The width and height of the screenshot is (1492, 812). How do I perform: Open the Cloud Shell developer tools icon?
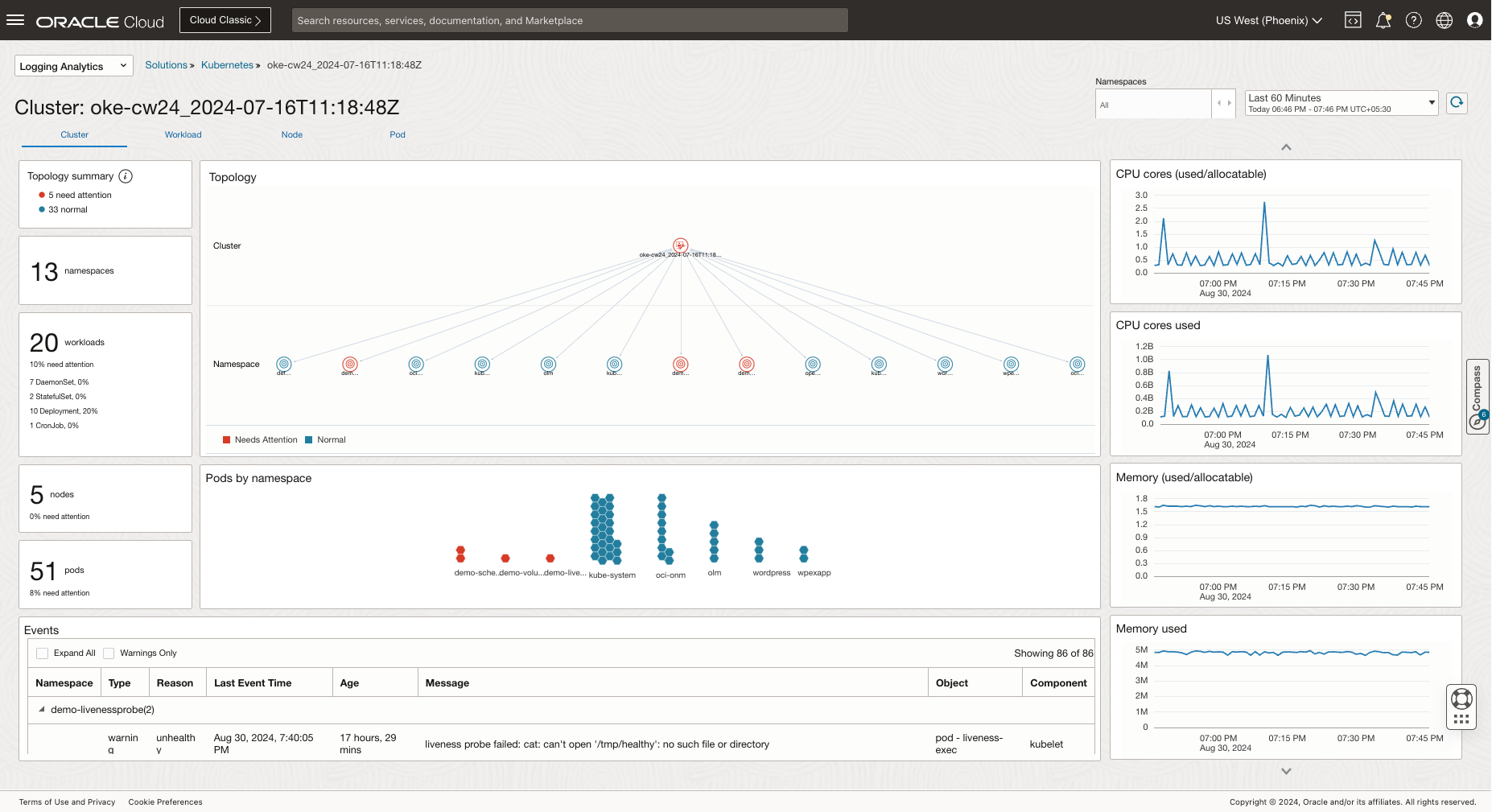point(1353,20)
